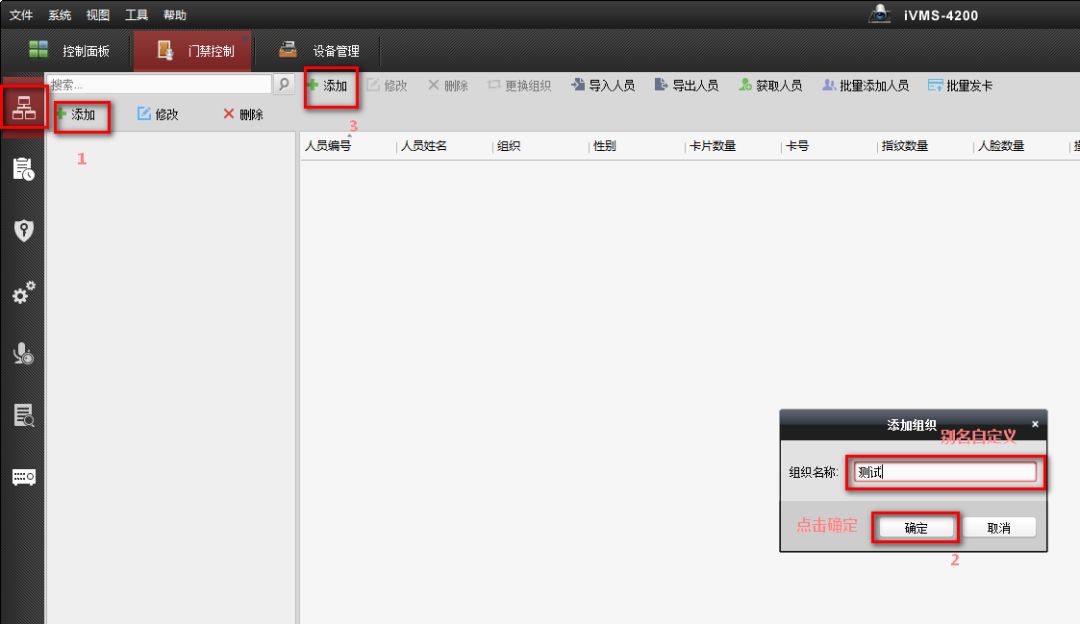Open the 工具 menu
The width and height of the screenshot is (1080, 624).
pos(136,14)
